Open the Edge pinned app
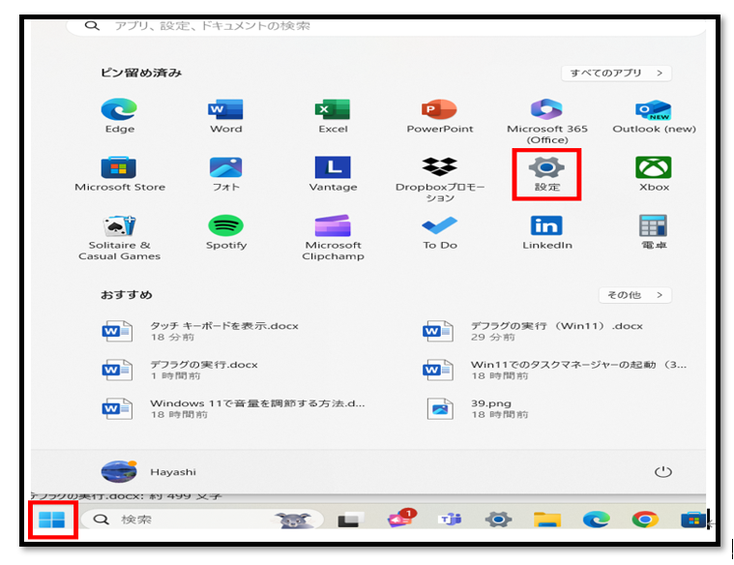 pyautogui.click(x=119, y=116)
